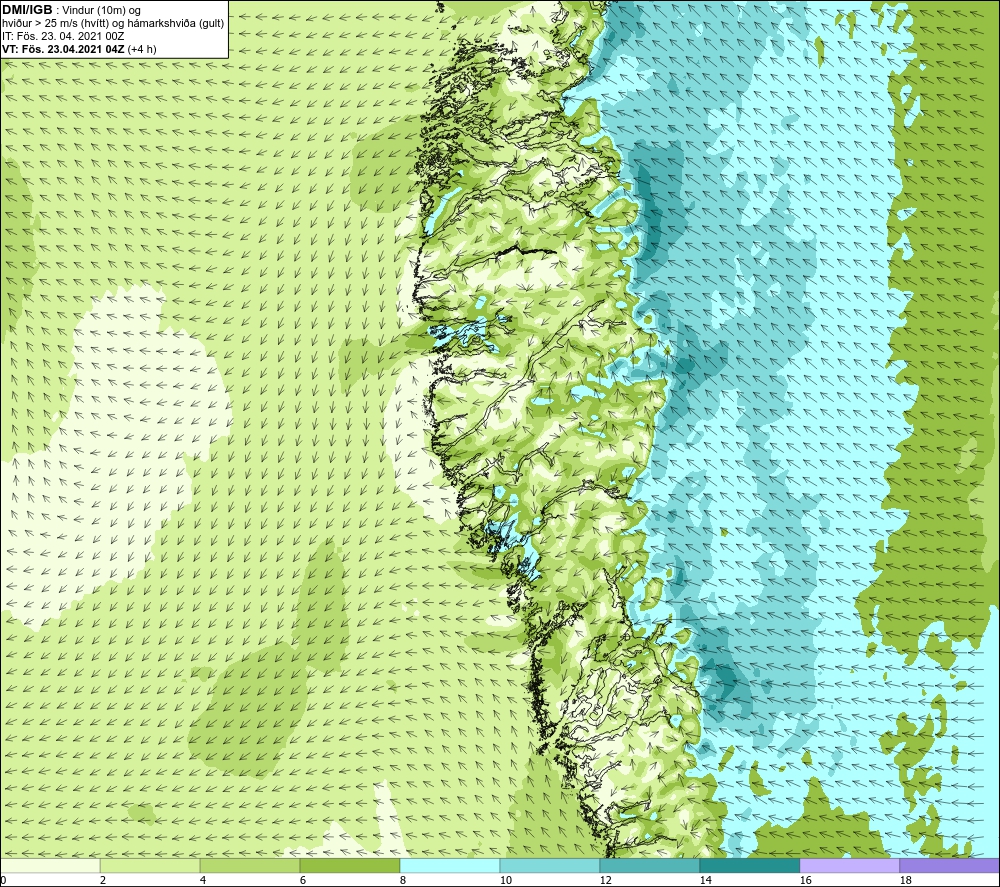Click the scale label "2"
Viewport: 1000px width, 887px height.
click(103, 880)
